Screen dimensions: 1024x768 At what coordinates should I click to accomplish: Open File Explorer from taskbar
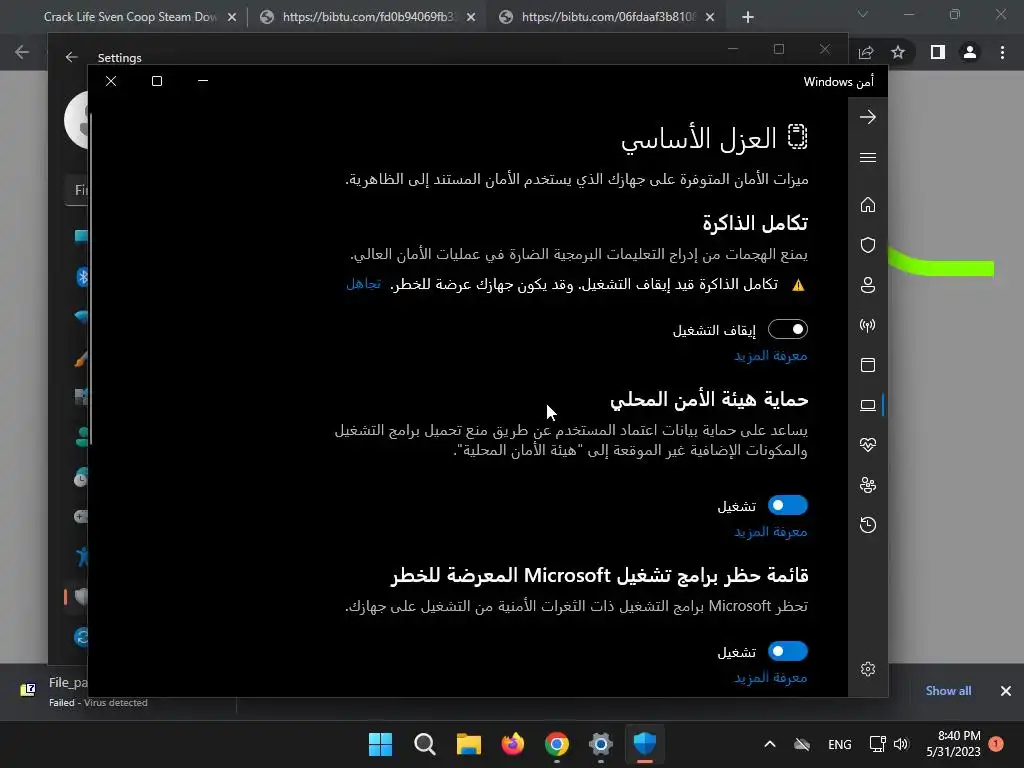tap(468, 744)
